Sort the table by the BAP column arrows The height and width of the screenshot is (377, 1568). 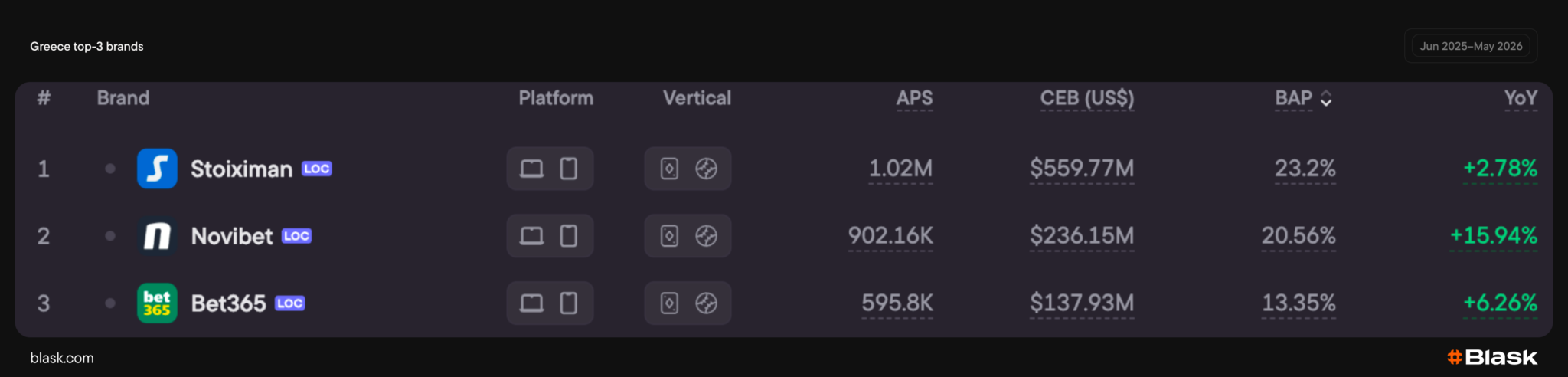1326,99
